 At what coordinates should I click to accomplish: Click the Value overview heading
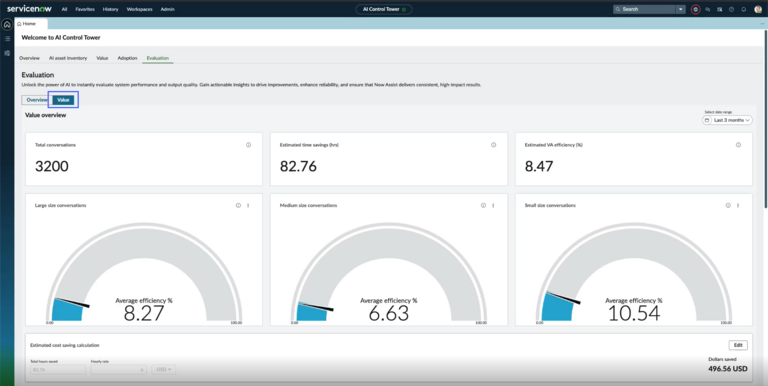tap(46, 115)
